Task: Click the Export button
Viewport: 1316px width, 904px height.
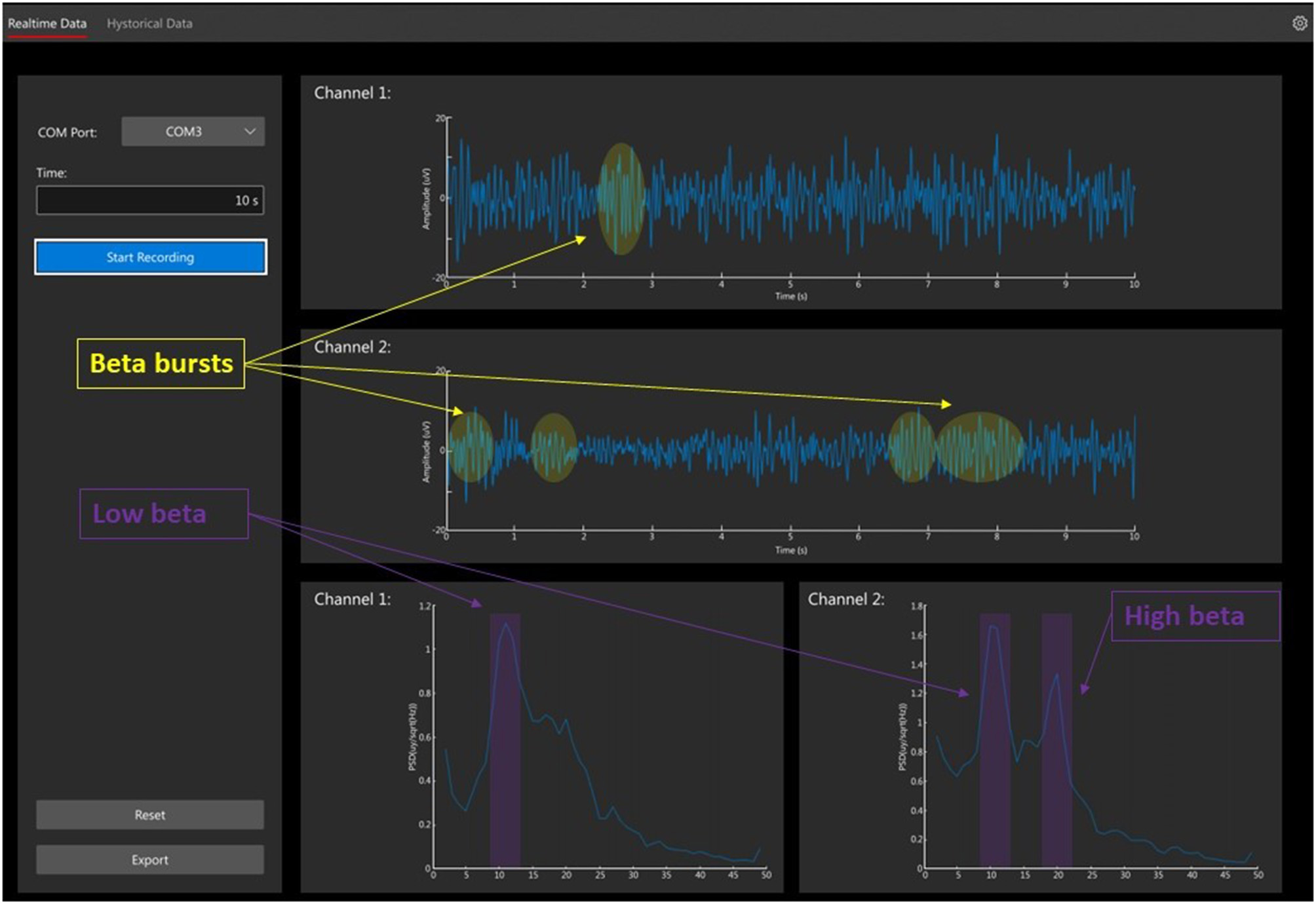Action: 150,859
